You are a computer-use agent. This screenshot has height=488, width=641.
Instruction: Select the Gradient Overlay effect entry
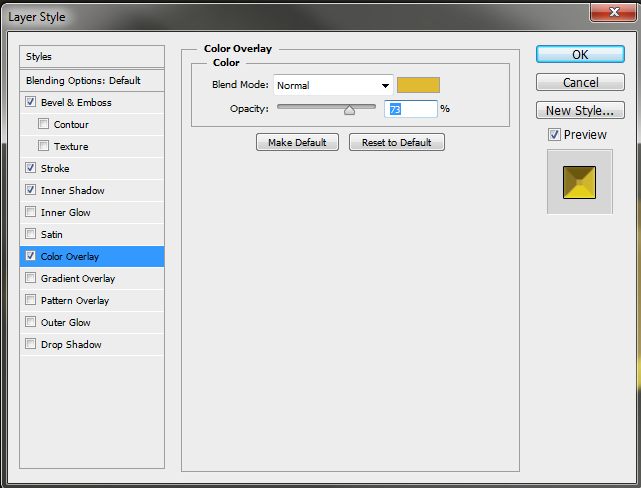[78, 278]
